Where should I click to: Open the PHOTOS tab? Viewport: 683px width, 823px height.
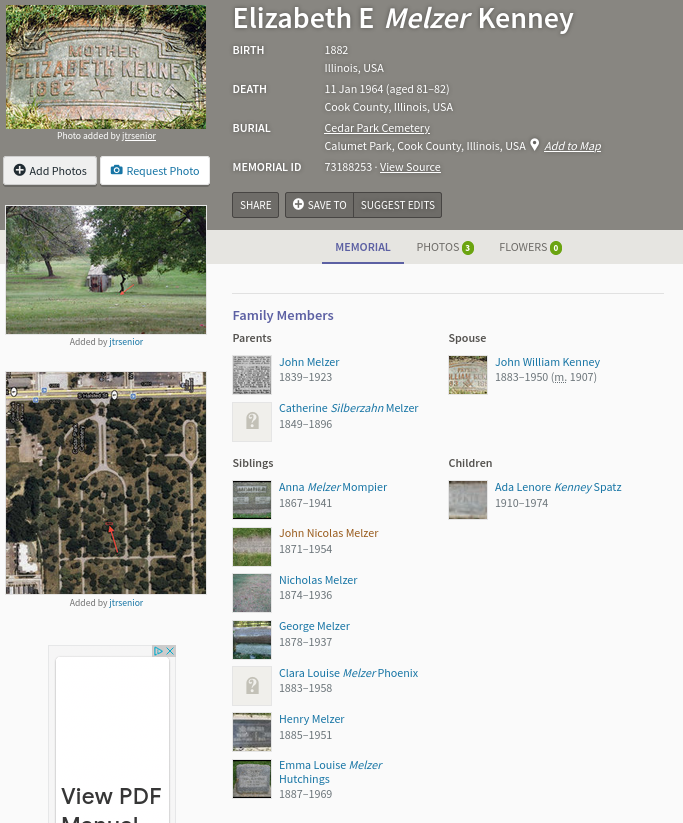(x=445, y=247)
